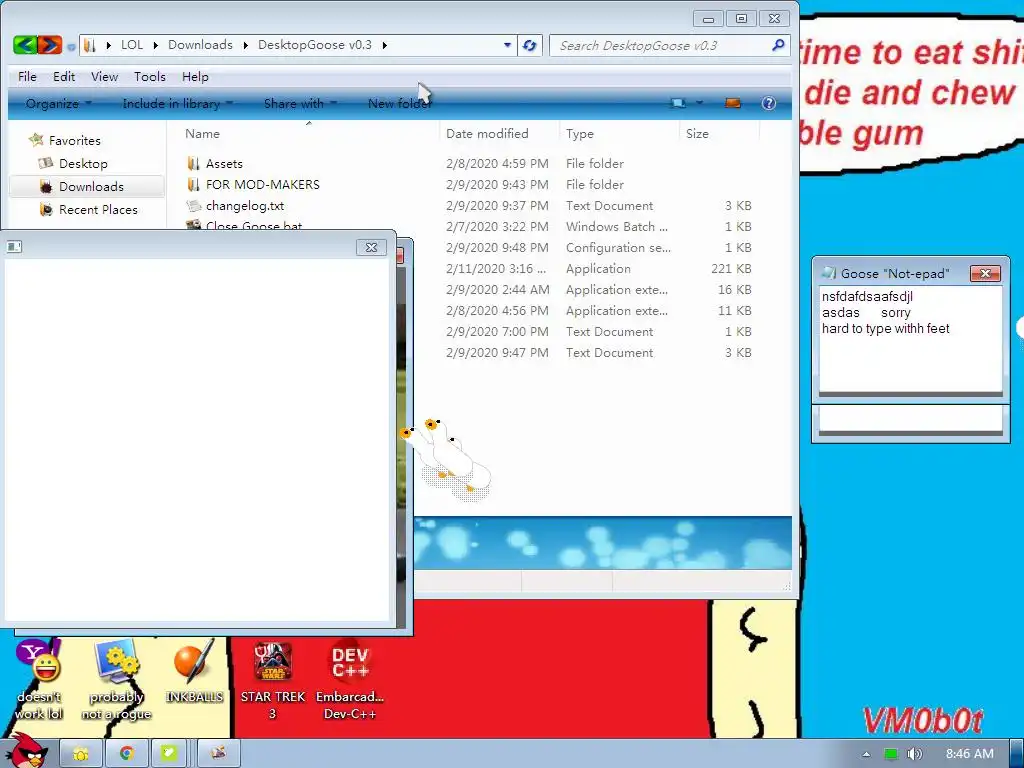The width and height of the screenshot is (1024, 768).
Task: Open the INKBALLS desktop icon
Action: point(194,673)
